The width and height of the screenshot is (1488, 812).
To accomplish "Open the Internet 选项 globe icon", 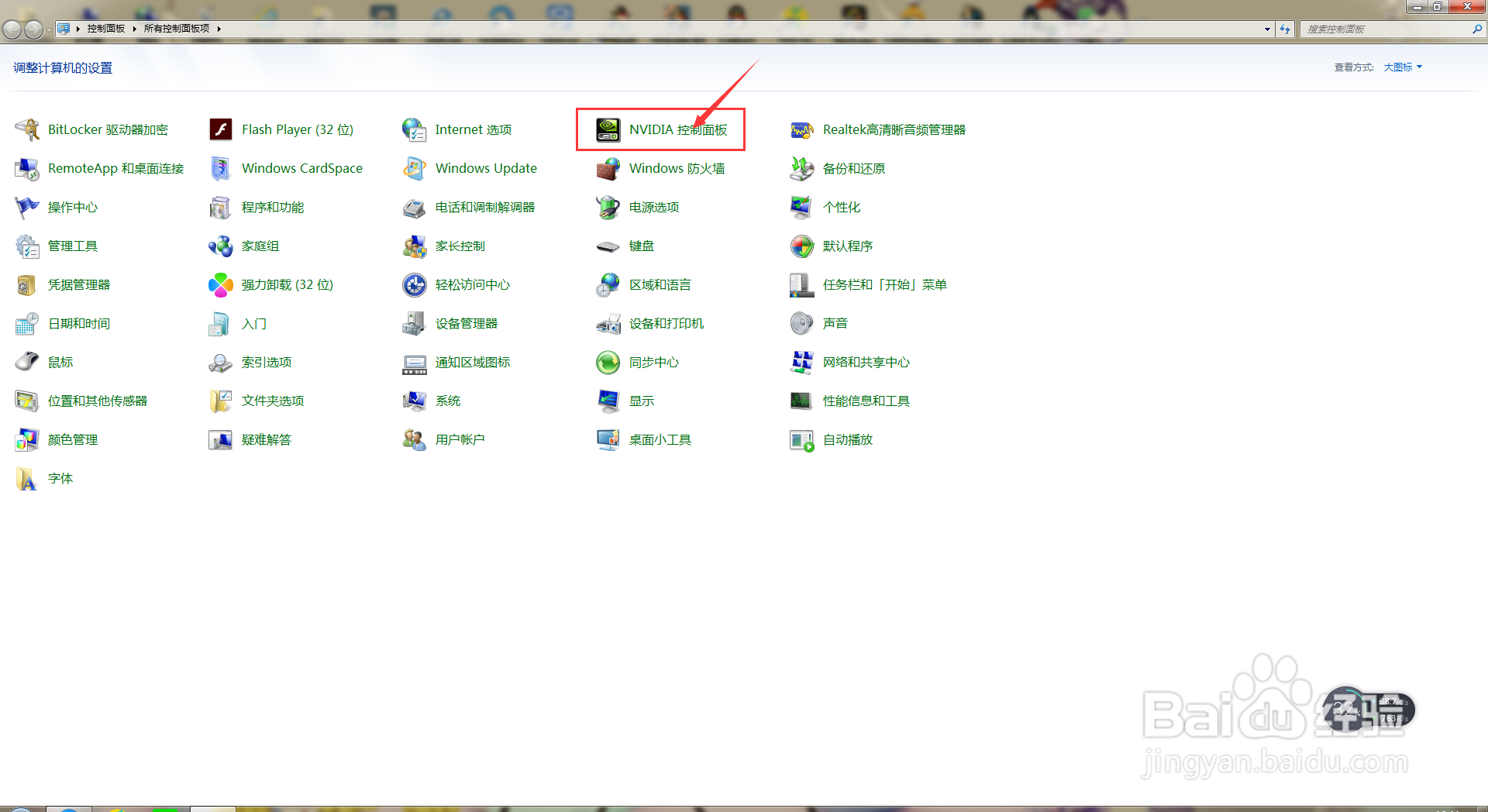I will [x=415, y=129].
